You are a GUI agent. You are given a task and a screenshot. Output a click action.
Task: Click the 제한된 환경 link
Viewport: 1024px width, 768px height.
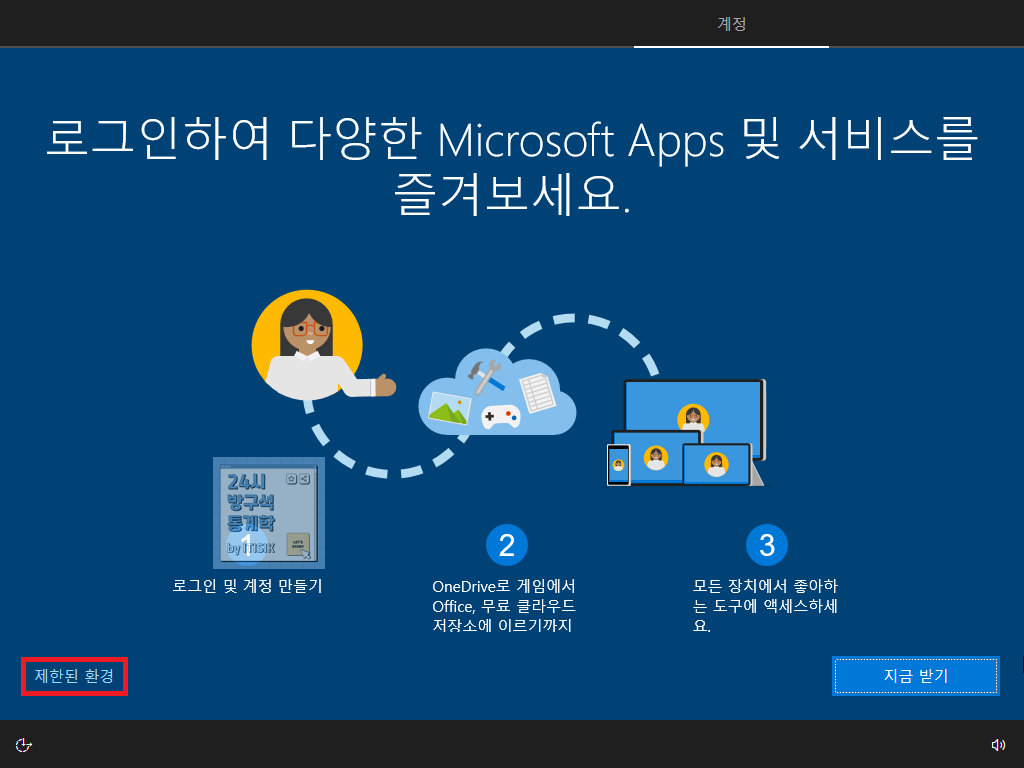(x=74, y=676)
